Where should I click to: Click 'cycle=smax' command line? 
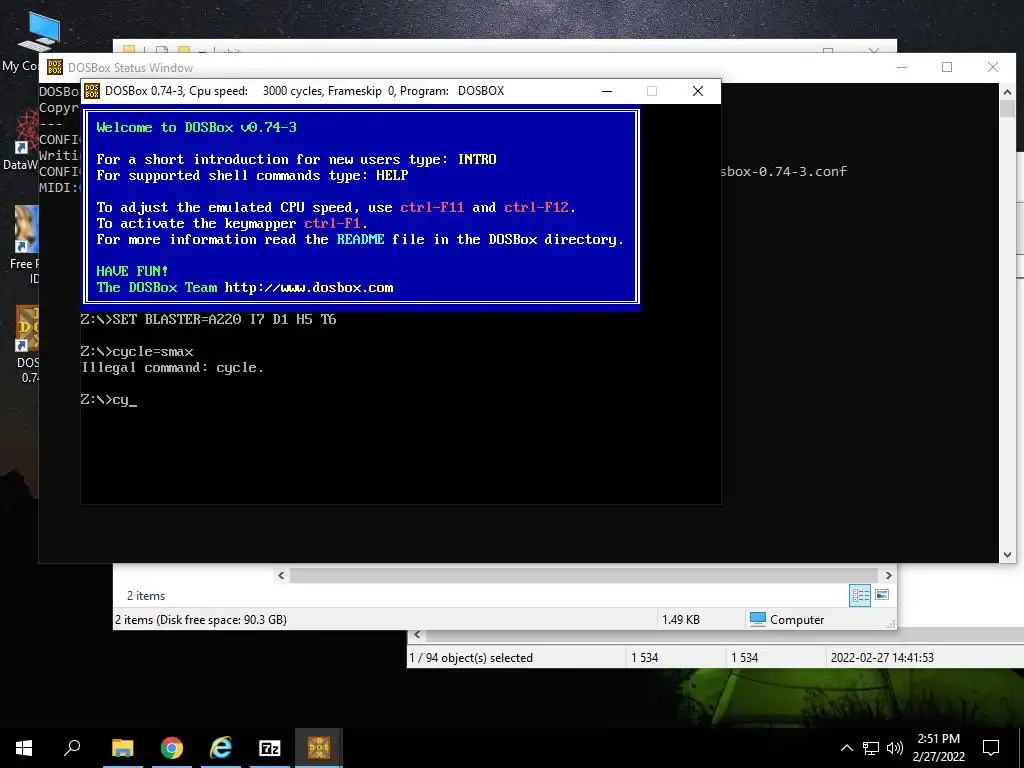[x=137, y=351]
